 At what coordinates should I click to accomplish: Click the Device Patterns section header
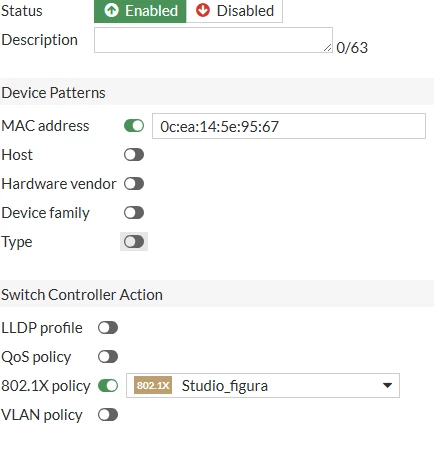[217, 92]
